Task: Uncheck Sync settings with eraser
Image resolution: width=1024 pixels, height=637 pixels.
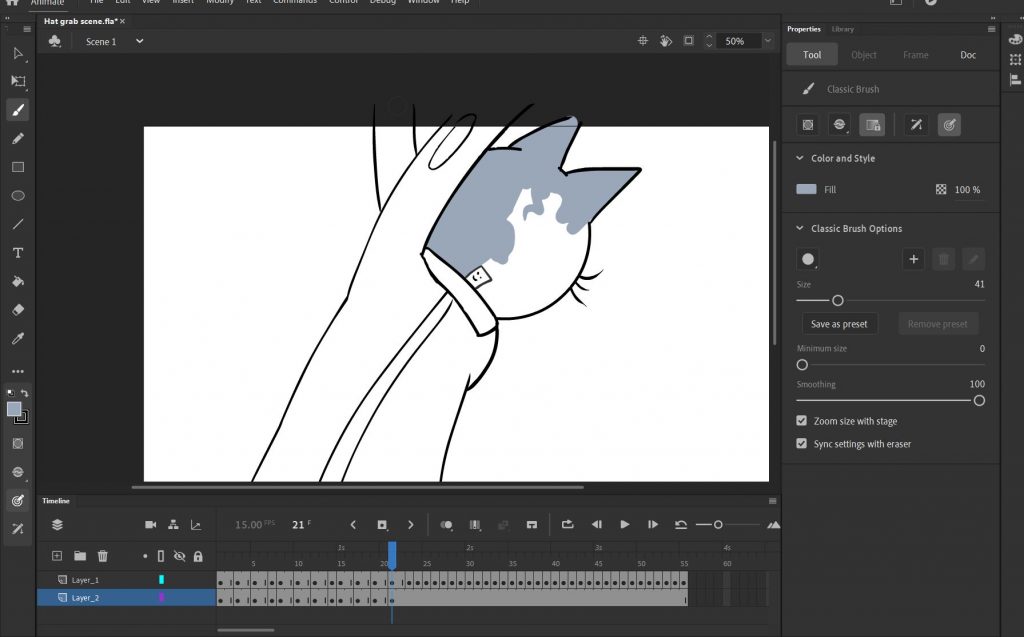Action: (802, 444)
